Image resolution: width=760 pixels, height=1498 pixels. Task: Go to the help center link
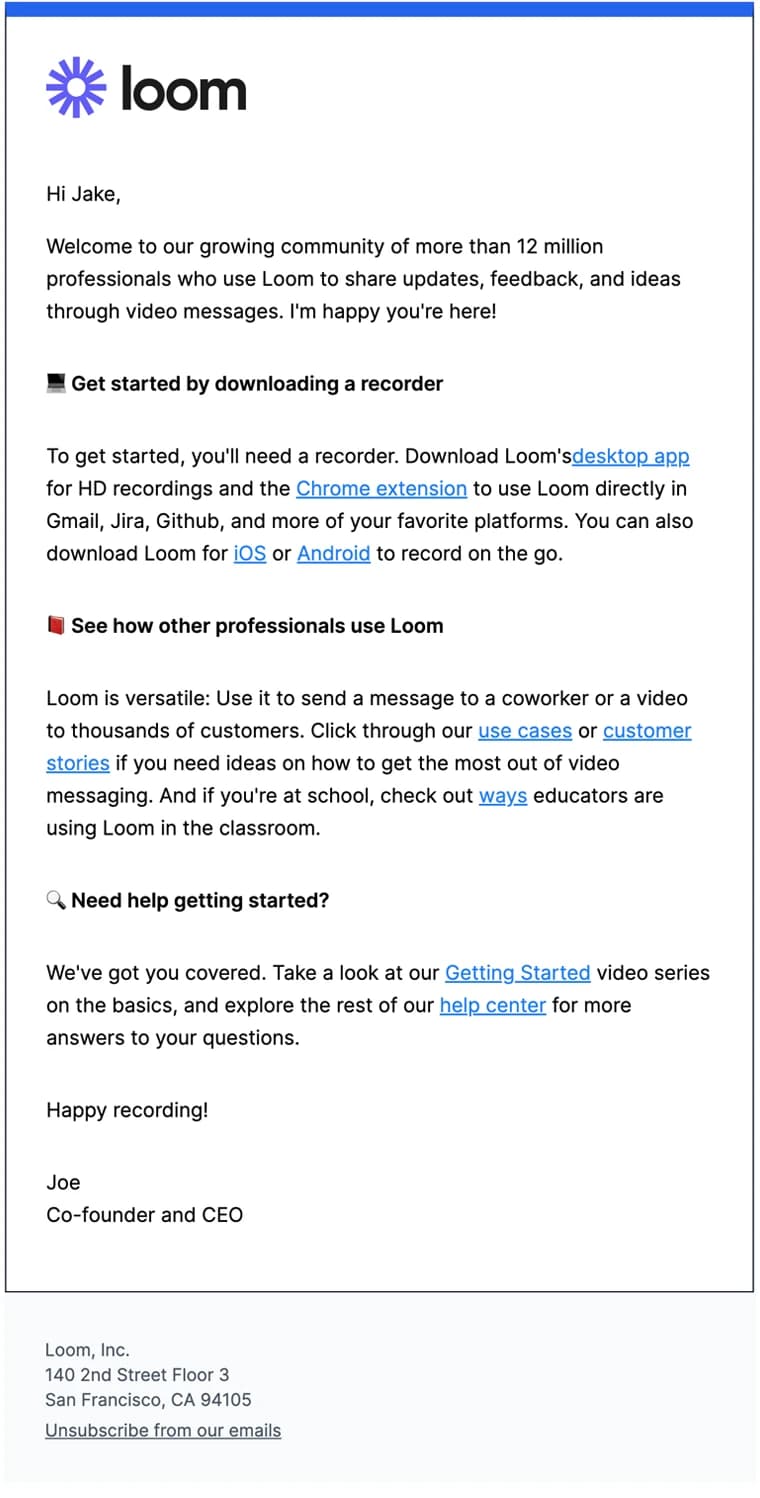point(492,1005)
